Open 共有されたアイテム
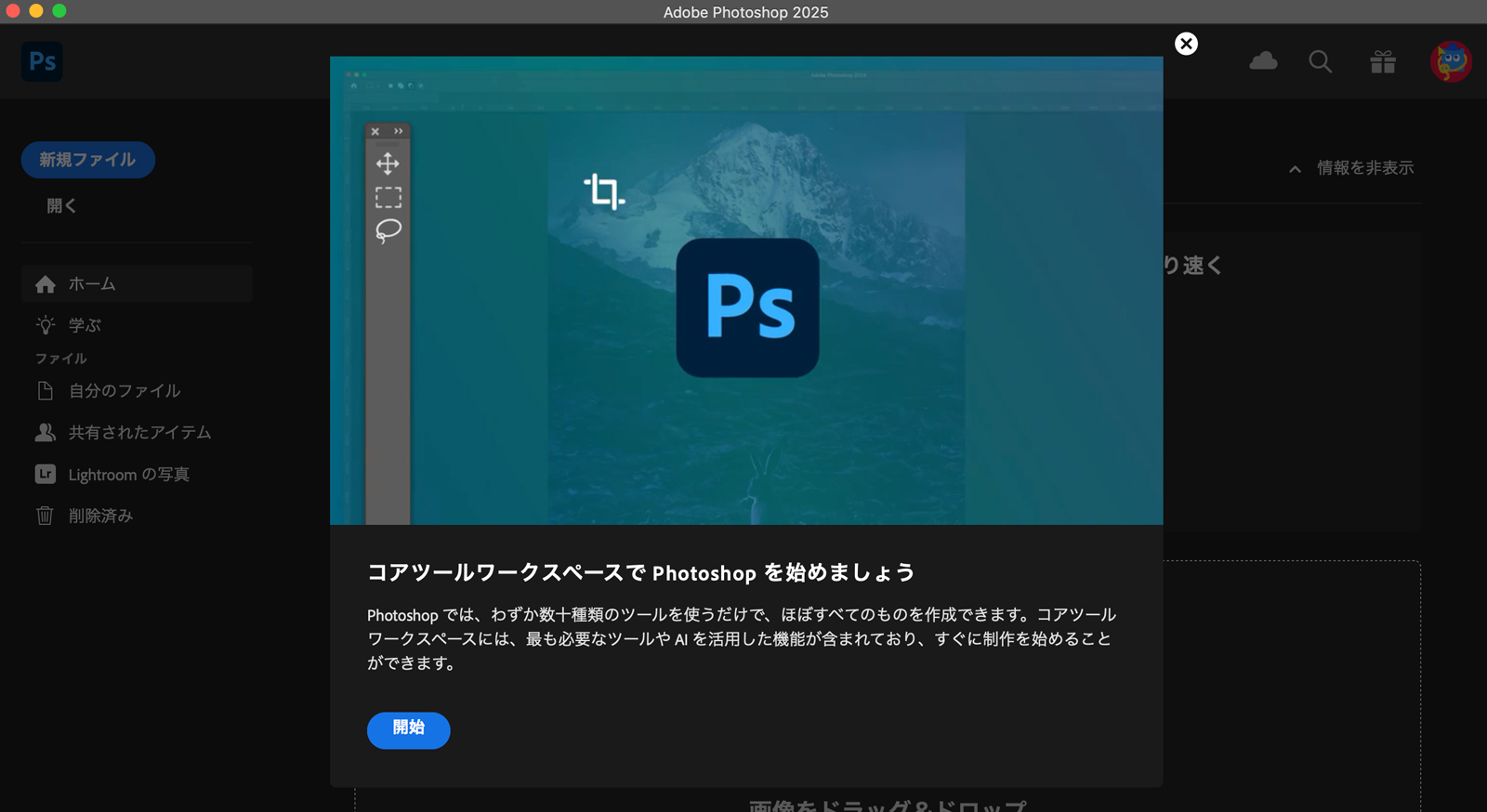The height and width of the screenshot is (812, 1487). [139, 433]
